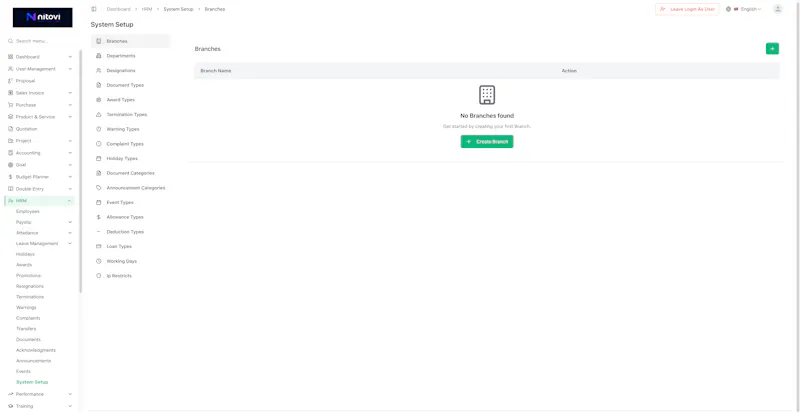The height and width of the screenshot is (413, 800).
Task: Click the Departments icon in setup list
Action: pyautogui.click(x=98, y=56)
